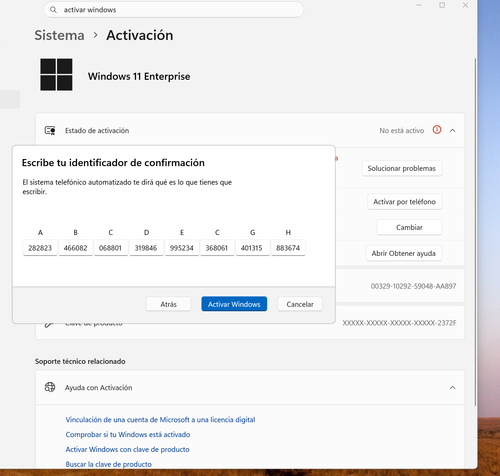Click the Windows logo icon

(x=56, y=75)
